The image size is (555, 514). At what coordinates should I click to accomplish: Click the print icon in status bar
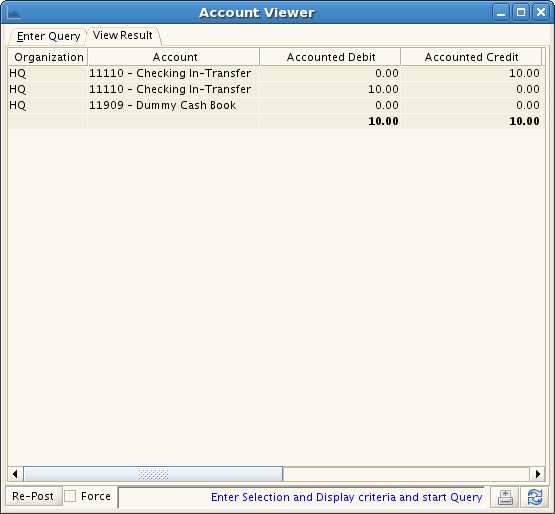(505, 497)
